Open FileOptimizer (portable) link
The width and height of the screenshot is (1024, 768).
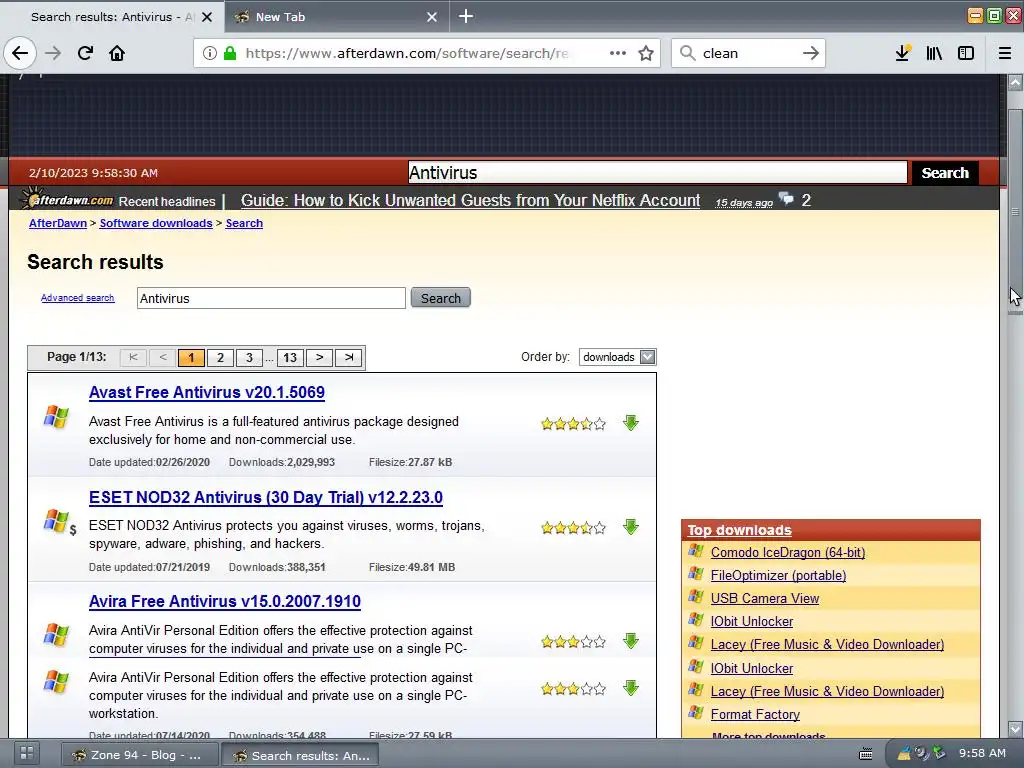click(x=778, y=575)
